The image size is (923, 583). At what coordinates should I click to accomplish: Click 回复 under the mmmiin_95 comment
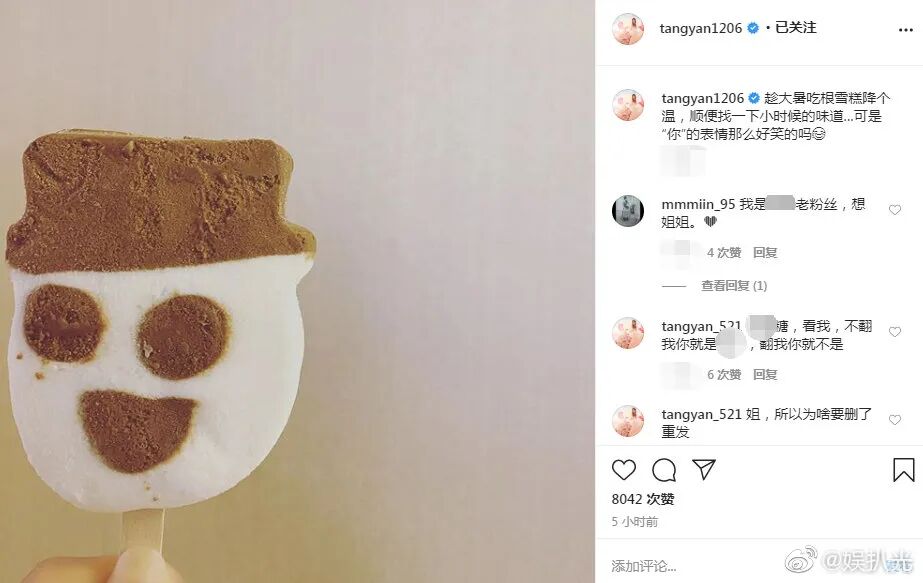pyautogui.click(x=765, y=253)
